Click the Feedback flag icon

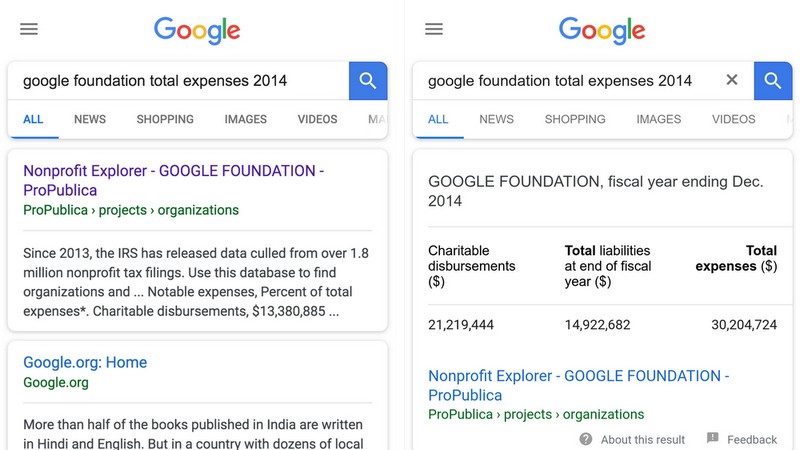[713, 438]
